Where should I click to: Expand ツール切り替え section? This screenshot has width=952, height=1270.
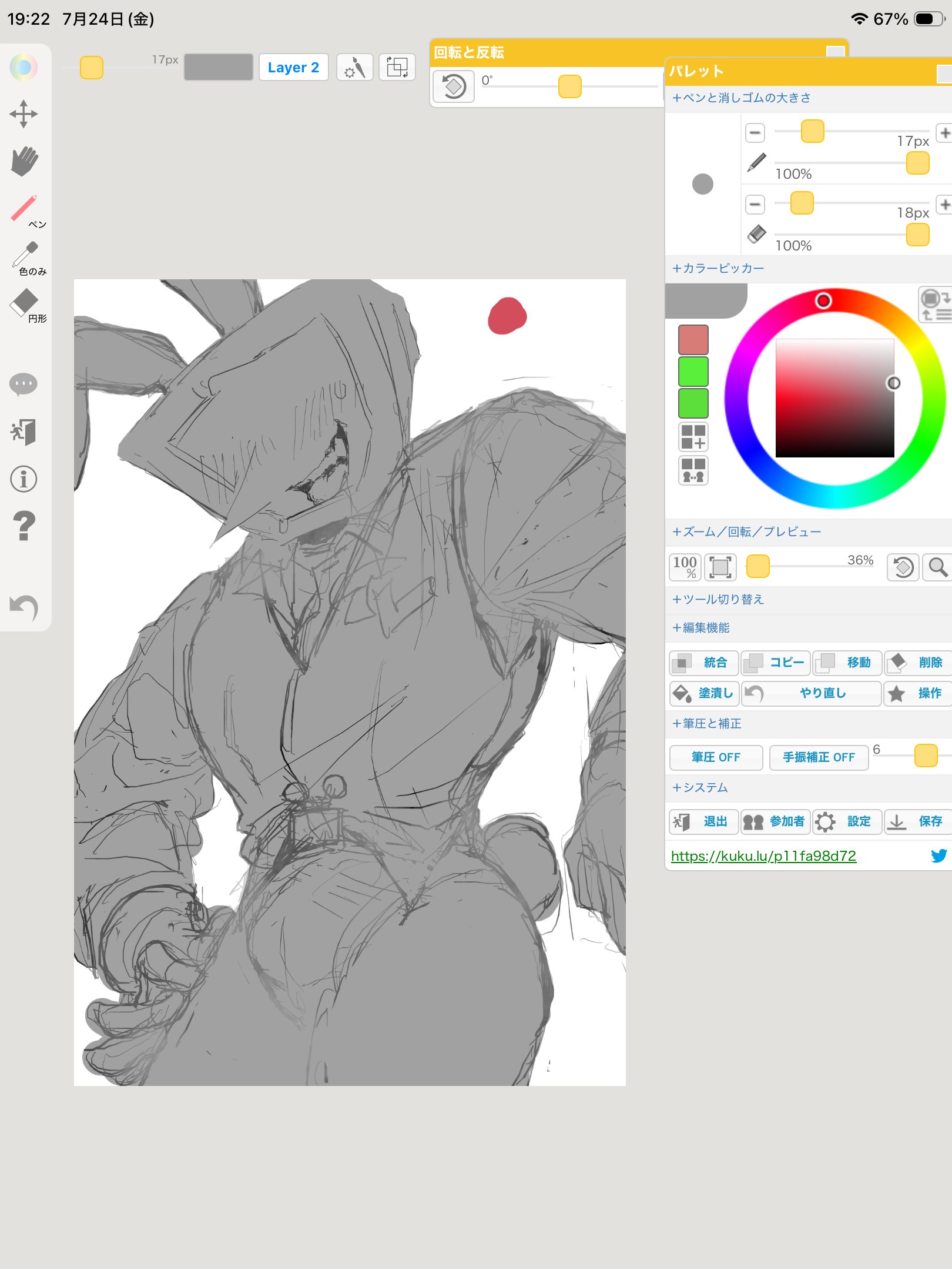coord(718,599)
